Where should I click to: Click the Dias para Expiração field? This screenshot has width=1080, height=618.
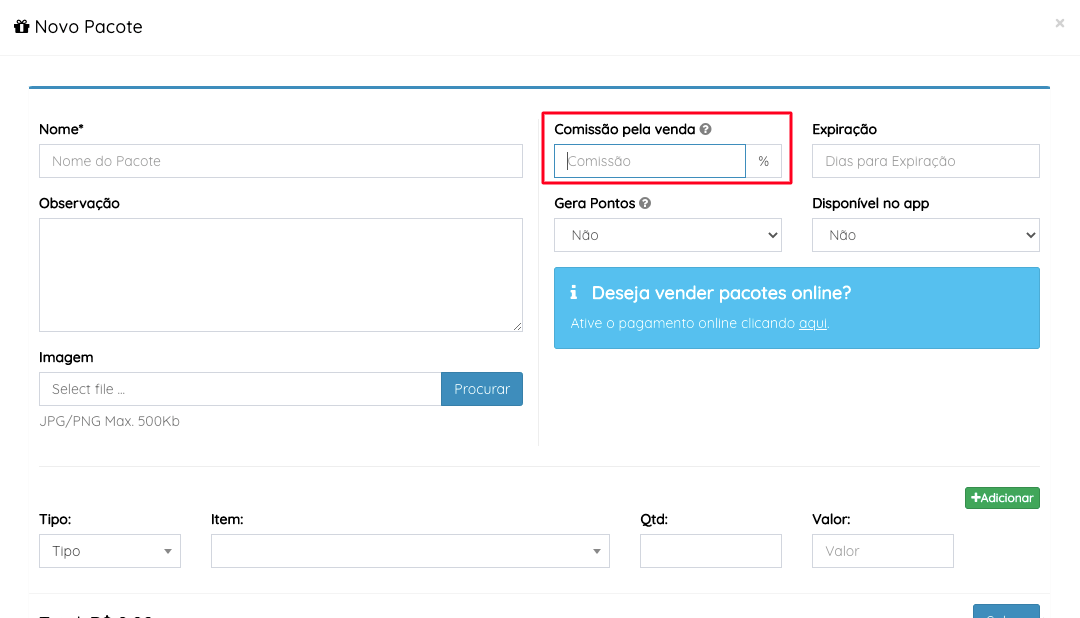925,161
